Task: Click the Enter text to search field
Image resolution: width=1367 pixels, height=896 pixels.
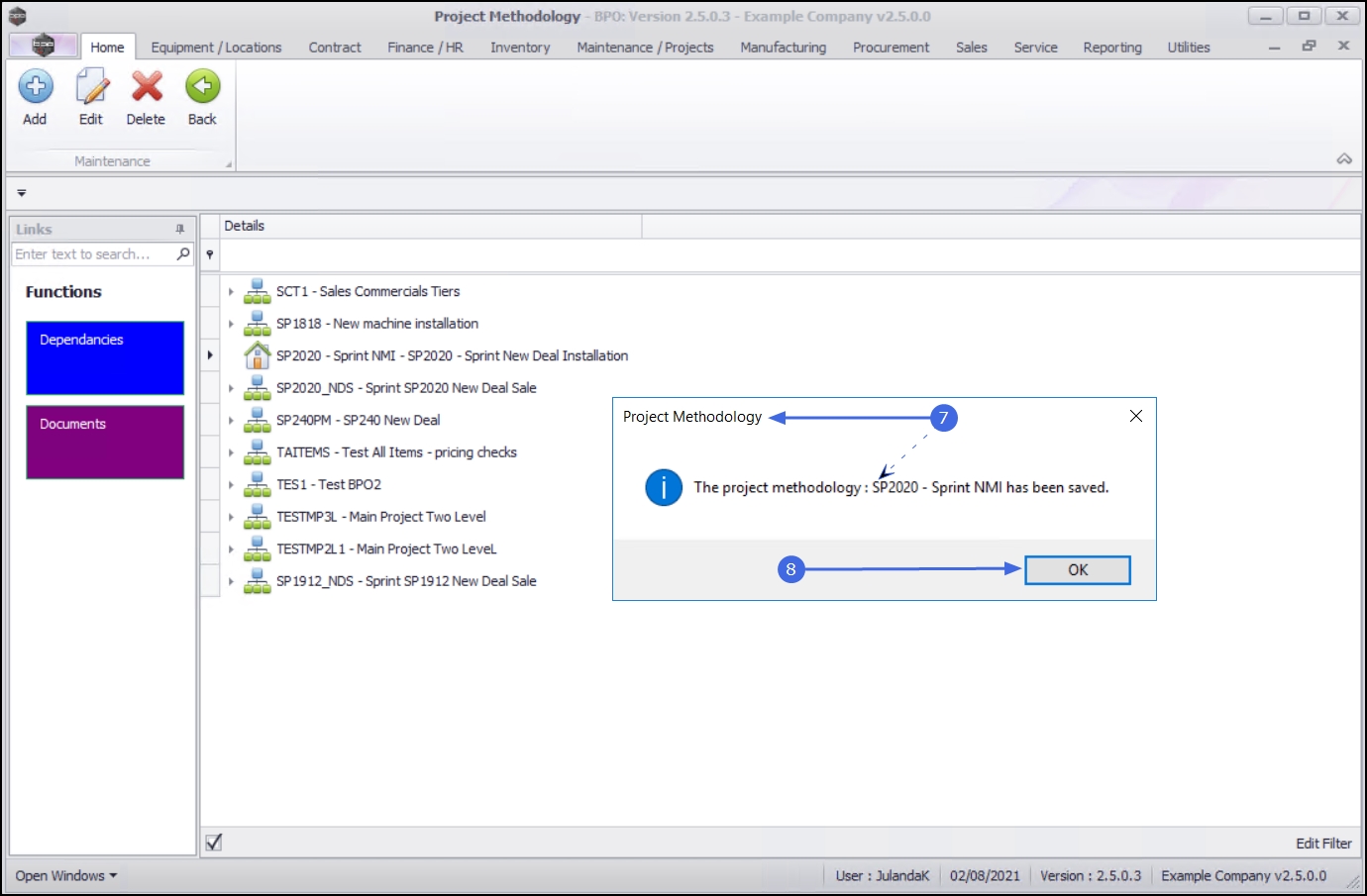Action: tap(94, 254)
